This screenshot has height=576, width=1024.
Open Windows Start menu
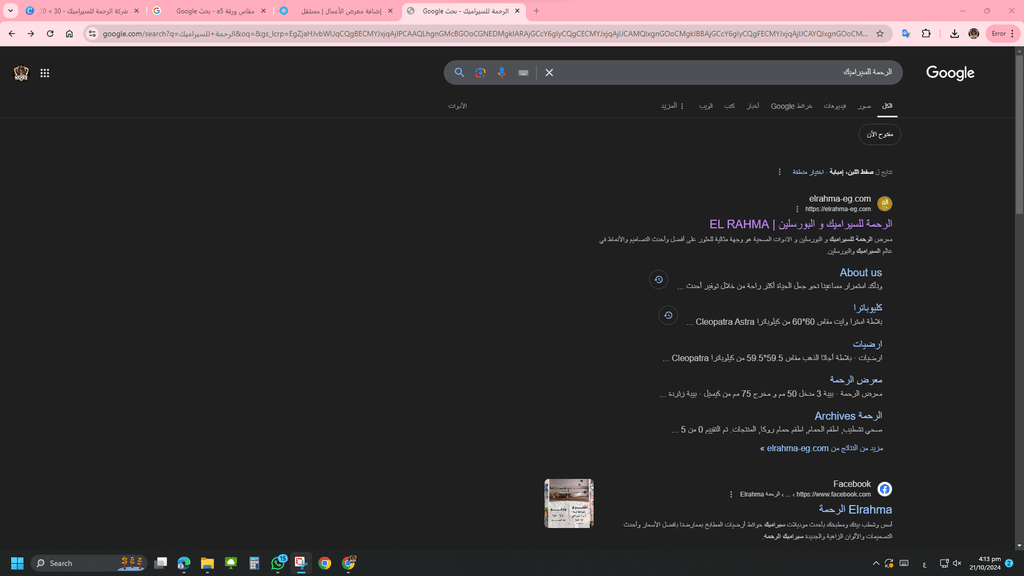pyautogui.click(x=17, y=563)
